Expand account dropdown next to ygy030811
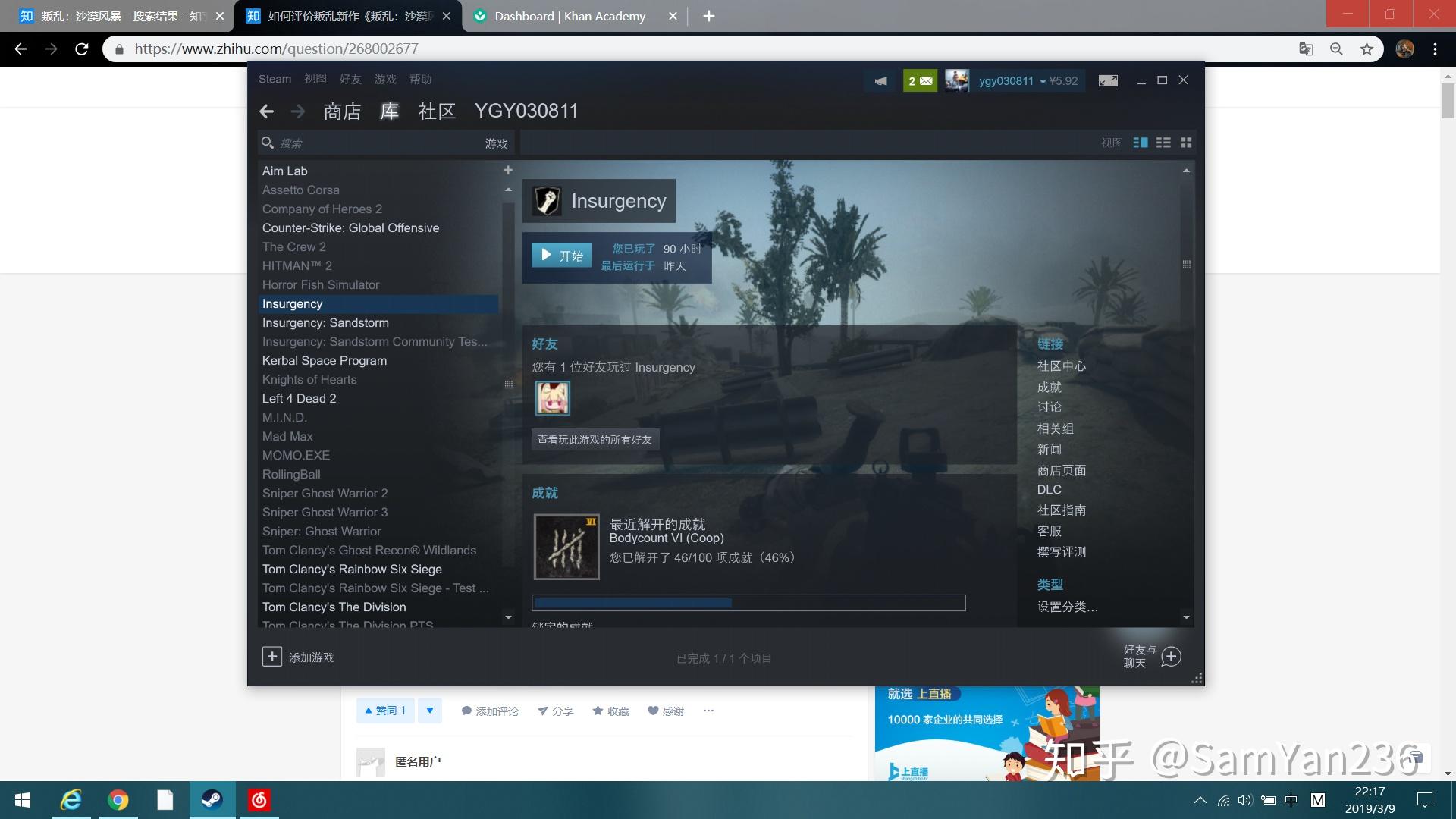This screenshot has width=1456, height=819. point(1043,81)
